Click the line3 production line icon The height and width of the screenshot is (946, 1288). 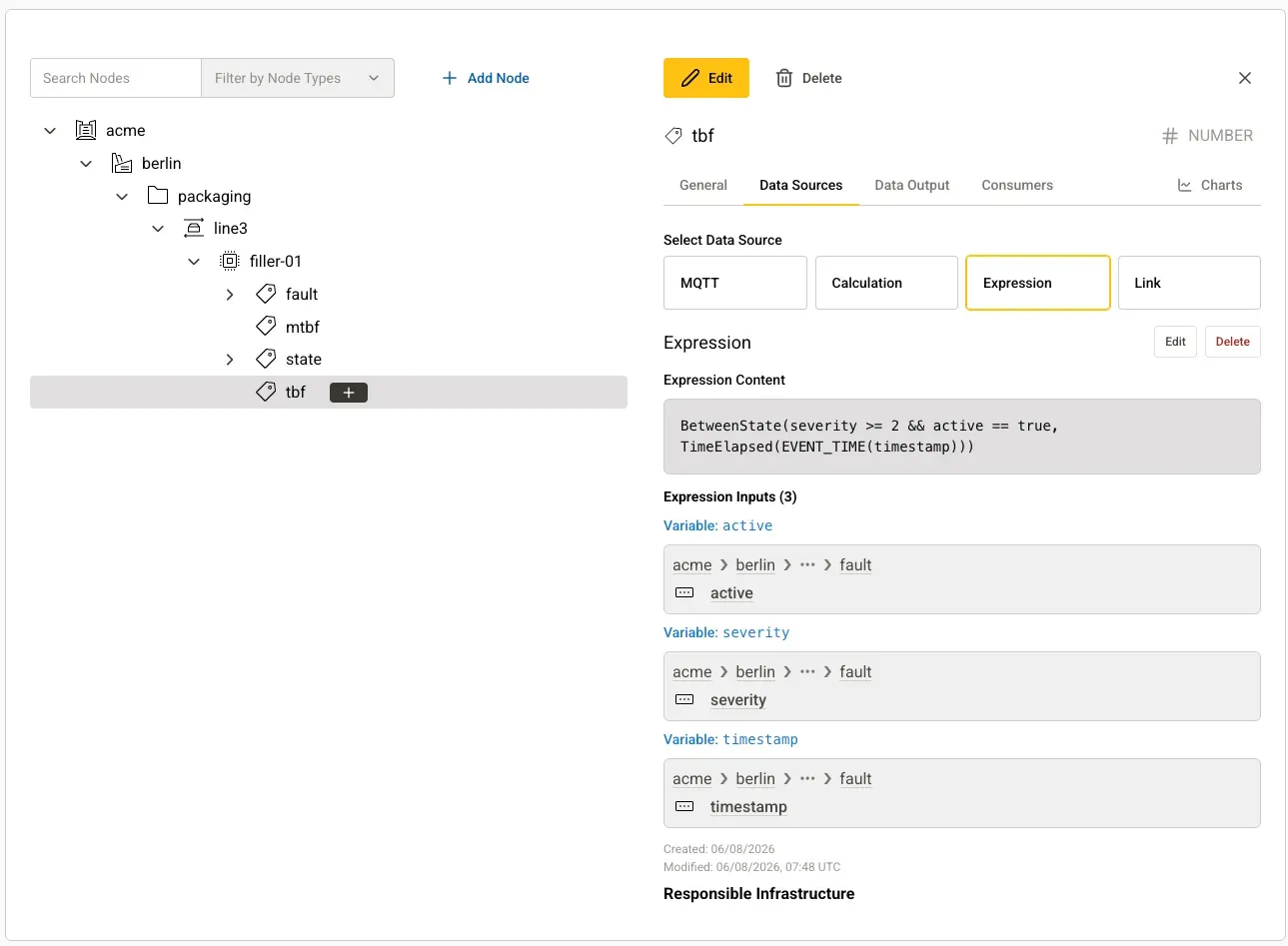tap(194, 228)
